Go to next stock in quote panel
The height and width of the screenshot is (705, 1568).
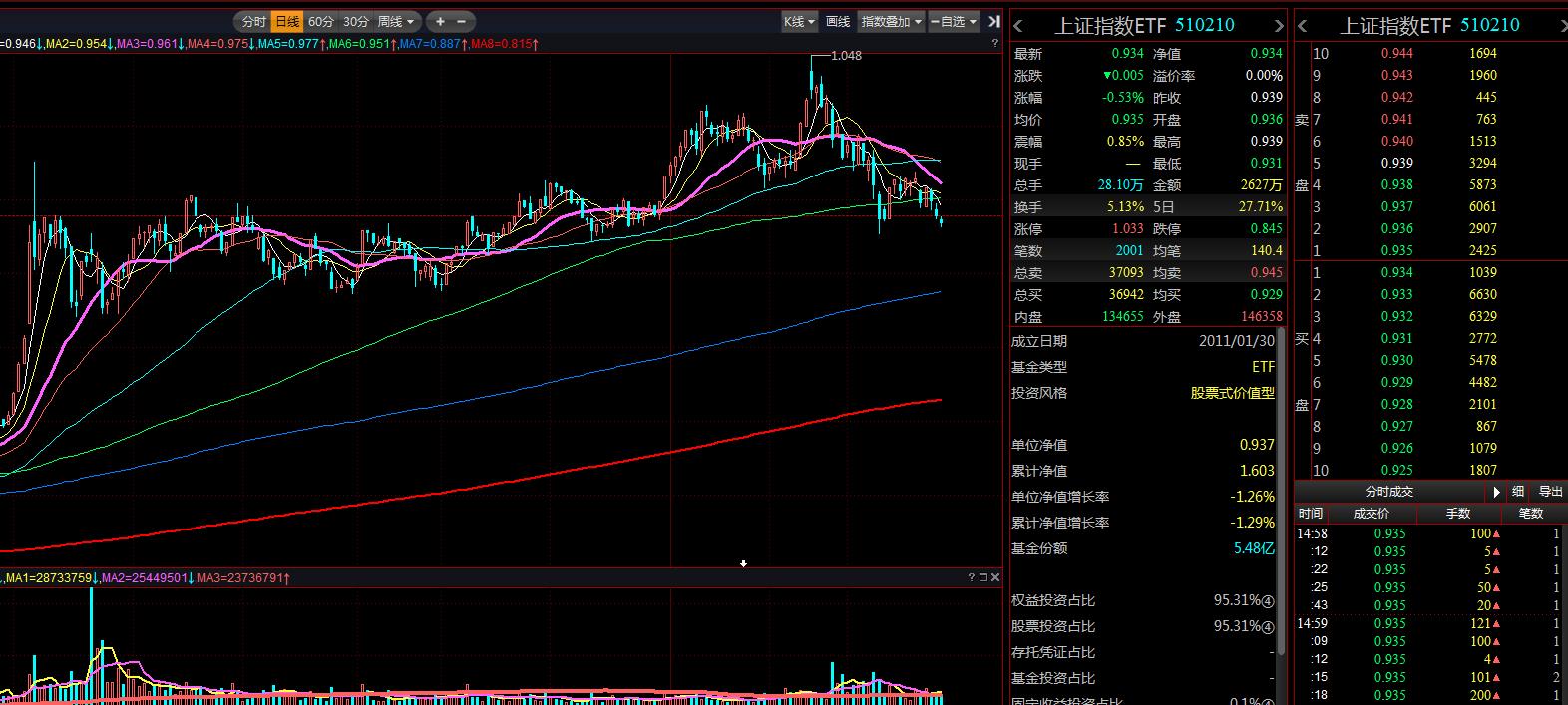click(x=1279, y=26)
